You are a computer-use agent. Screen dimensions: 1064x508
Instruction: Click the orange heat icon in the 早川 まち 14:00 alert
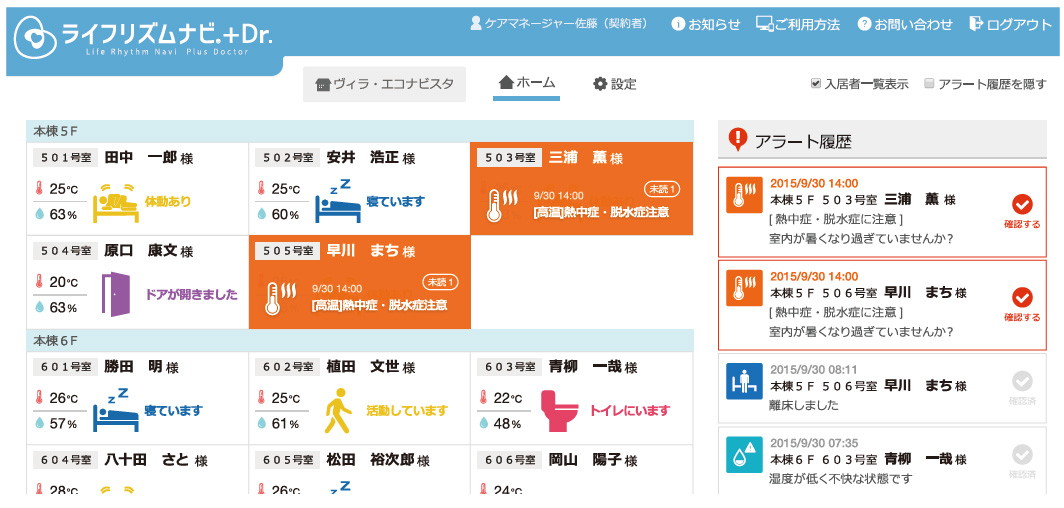click(x=744, y=288)
